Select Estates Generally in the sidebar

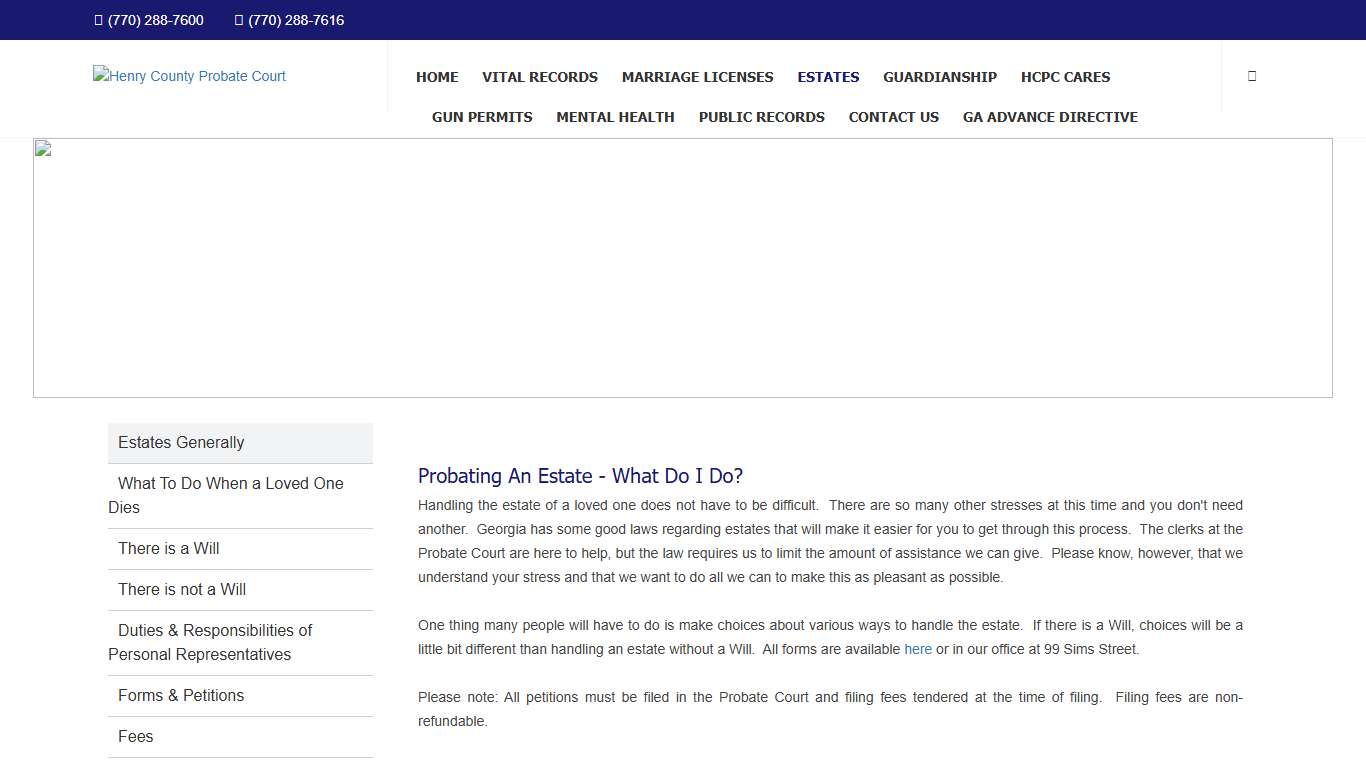coord(180,442)
